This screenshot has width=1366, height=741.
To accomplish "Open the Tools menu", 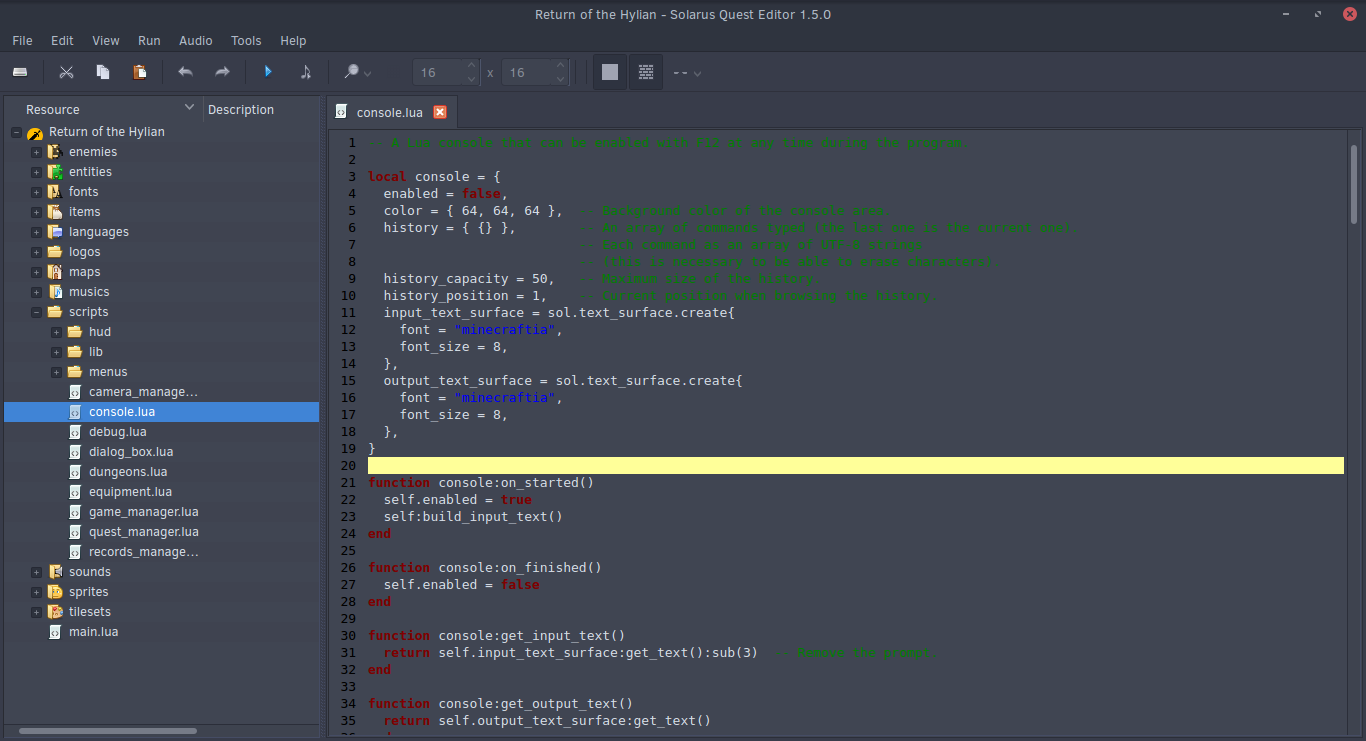I will tap(246, 41).
